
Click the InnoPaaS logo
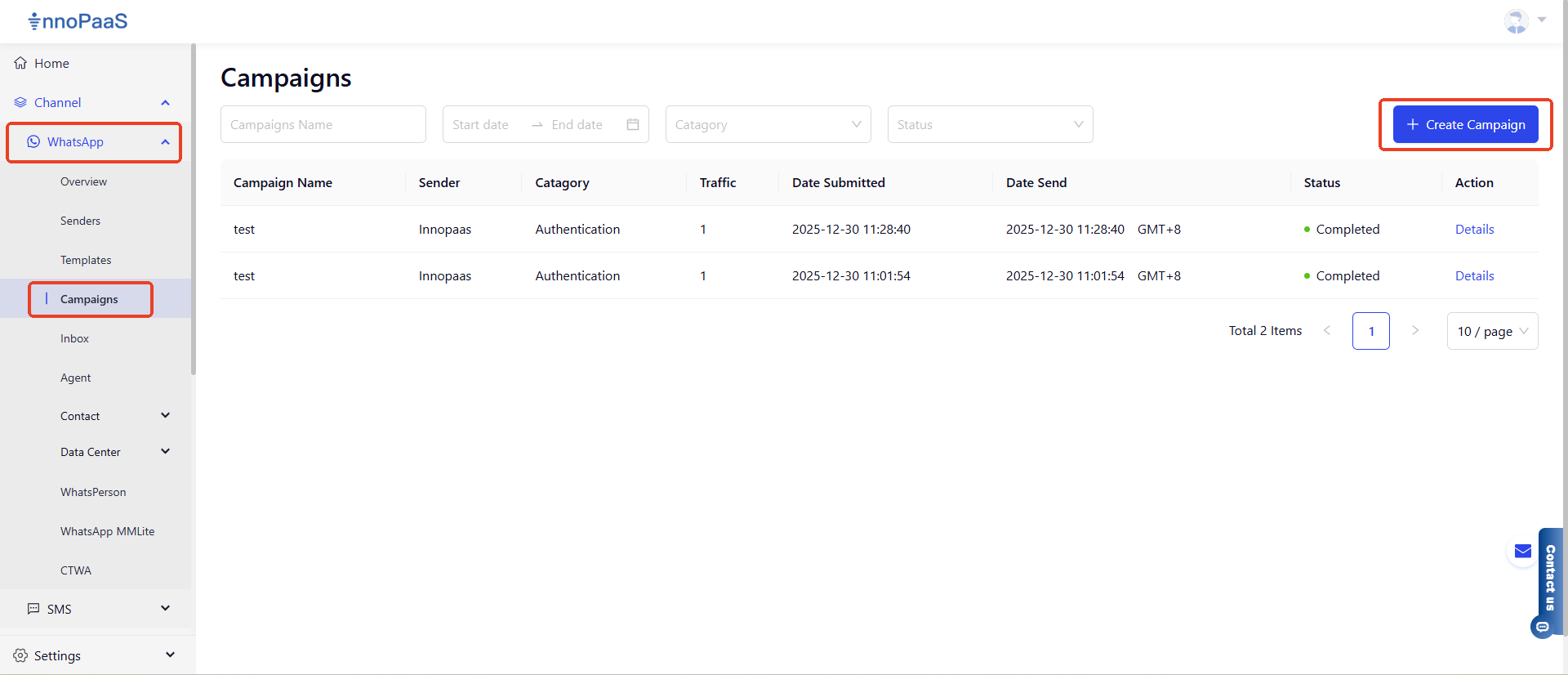click(78, 21)
